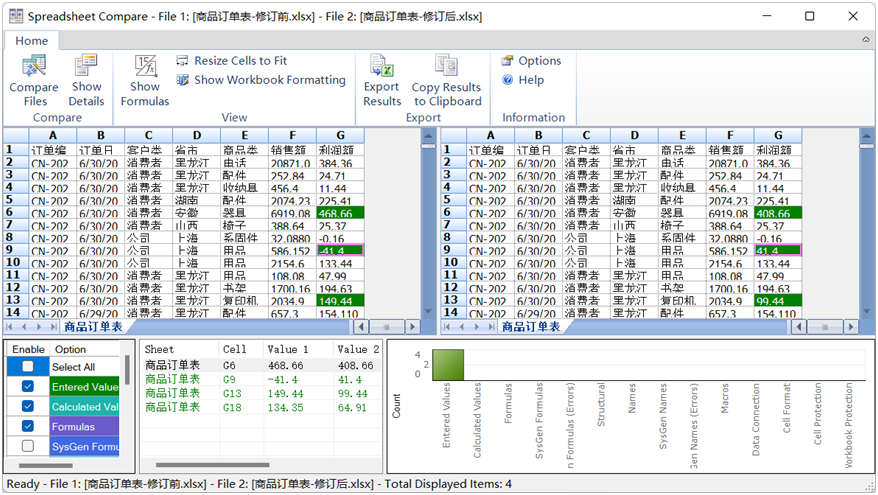Screen dimensions: 878x495
Task: Click Export Results icon
Action: pyautogui.click(x=382, y=66)
